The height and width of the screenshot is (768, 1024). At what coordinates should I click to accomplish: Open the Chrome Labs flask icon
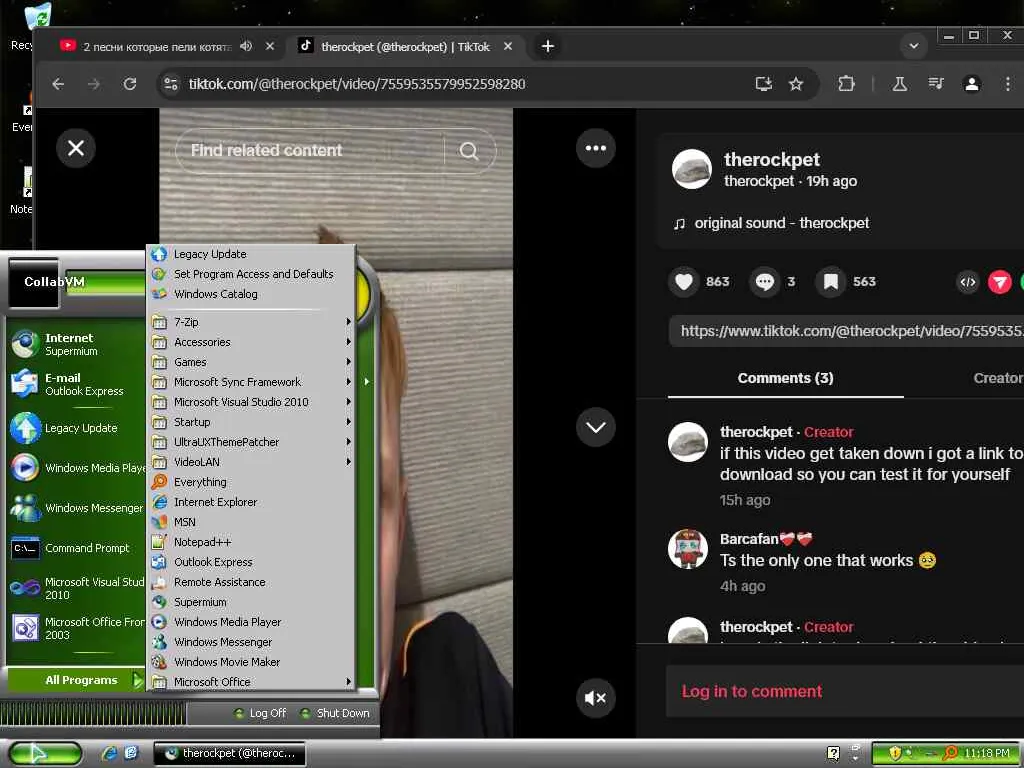899,84
